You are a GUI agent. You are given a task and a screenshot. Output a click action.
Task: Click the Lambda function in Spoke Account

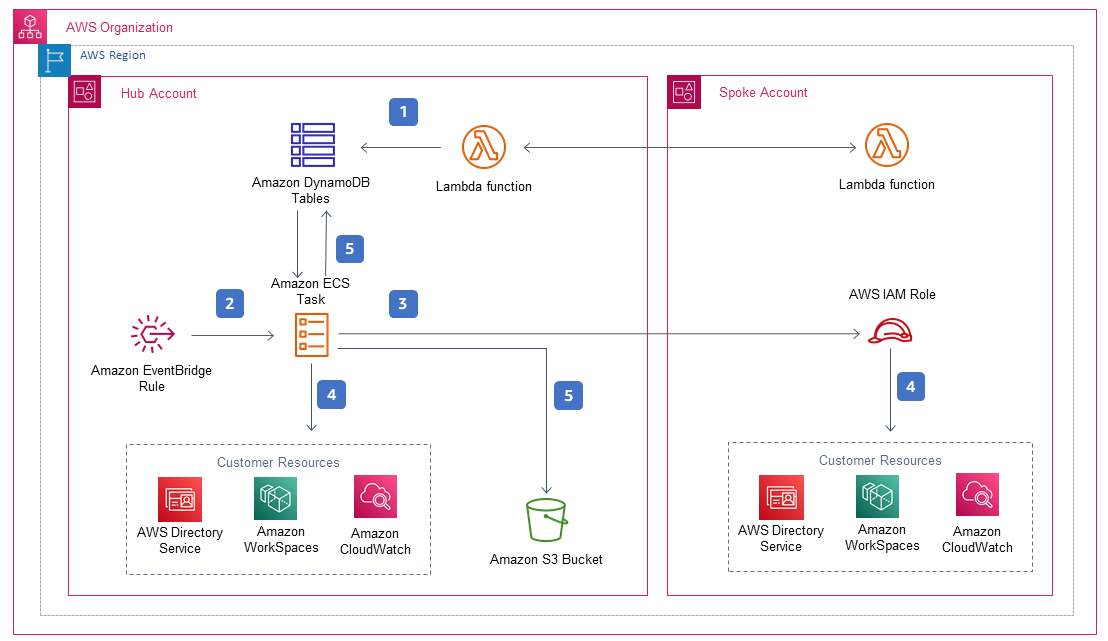point(887,148)
